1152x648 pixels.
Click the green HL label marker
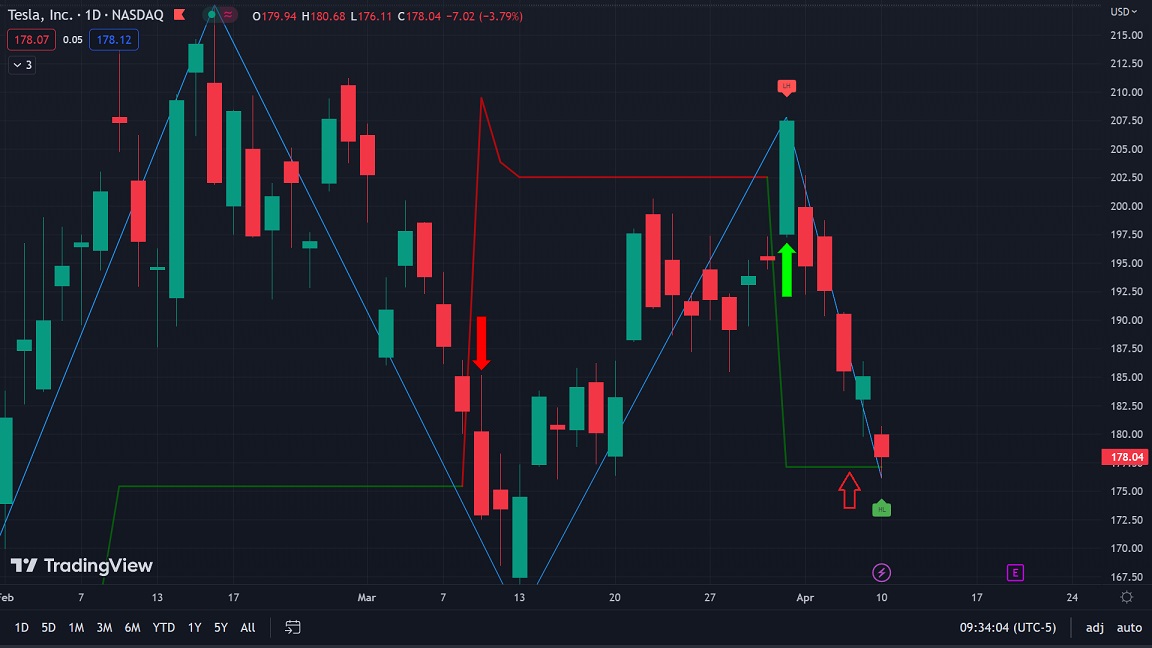click(x=881, y=508)
